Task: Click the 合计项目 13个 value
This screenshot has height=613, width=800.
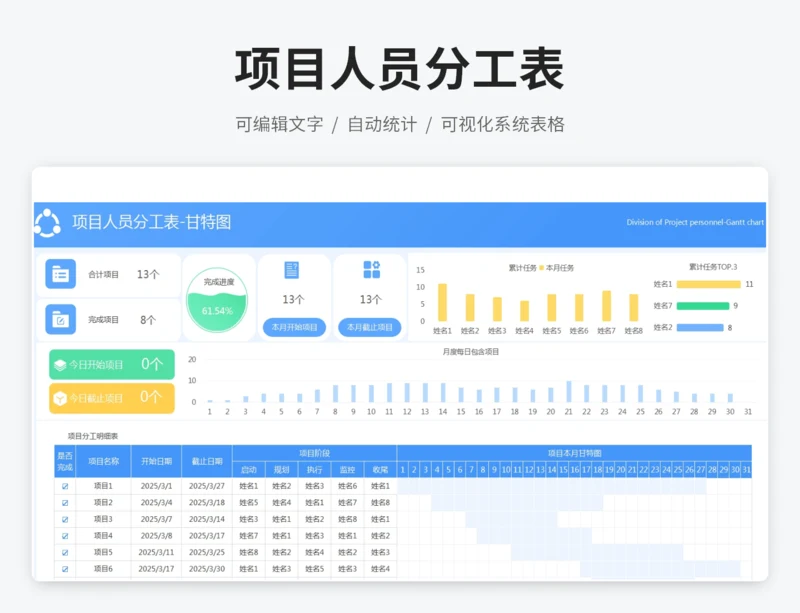Action: click(x=148, y=275)
